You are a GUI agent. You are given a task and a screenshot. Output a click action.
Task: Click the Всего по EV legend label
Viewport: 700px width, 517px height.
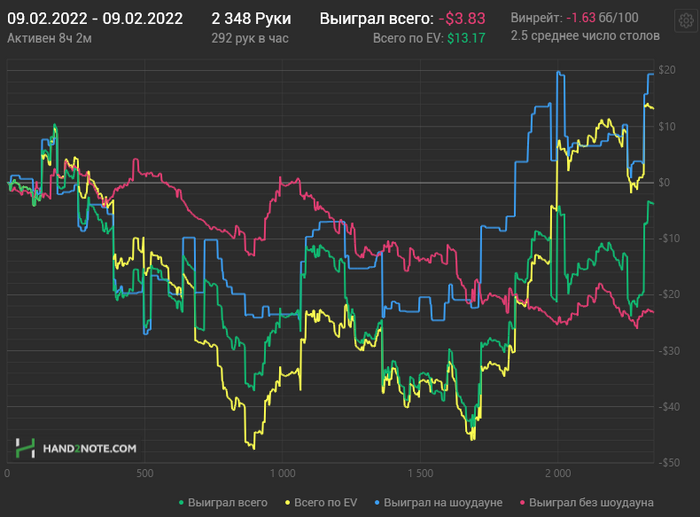(x=325, y=503)
